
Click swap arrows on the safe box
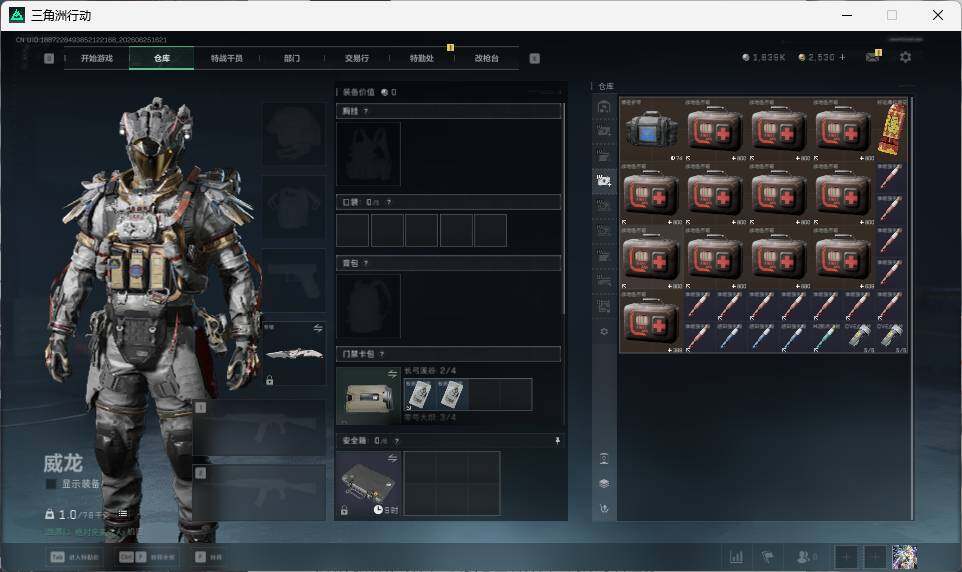tap(392, 458)
